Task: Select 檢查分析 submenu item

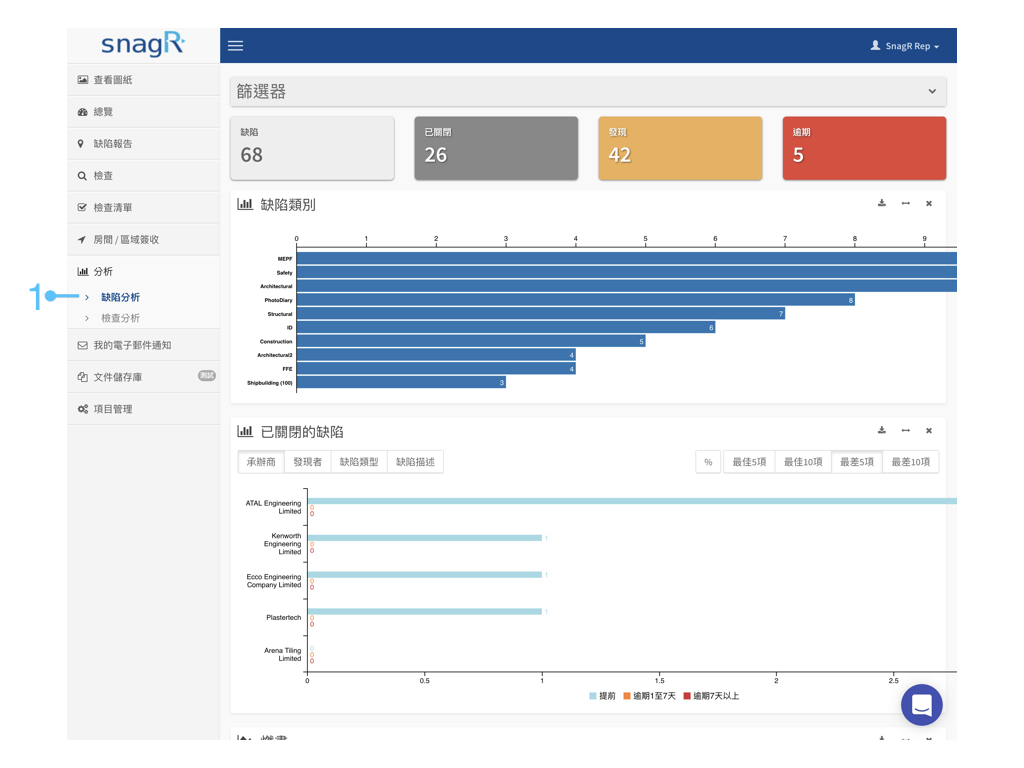Action: (x=120, y=318)
